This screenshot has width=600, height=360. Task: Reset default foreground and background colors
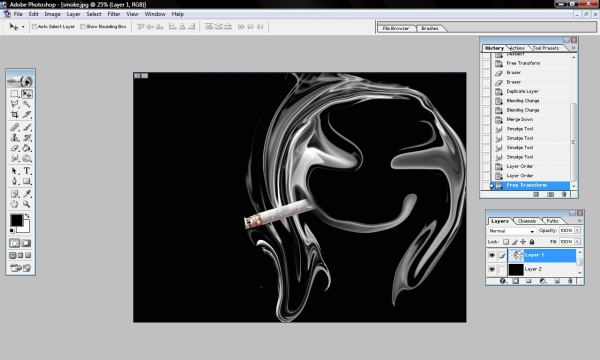[12, 231]
